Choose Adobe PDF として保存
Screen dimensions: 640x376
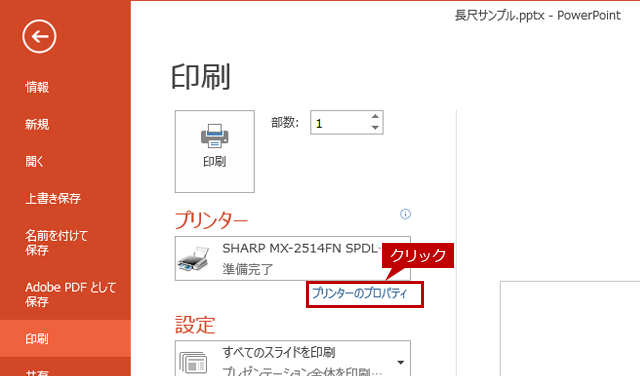70,294
